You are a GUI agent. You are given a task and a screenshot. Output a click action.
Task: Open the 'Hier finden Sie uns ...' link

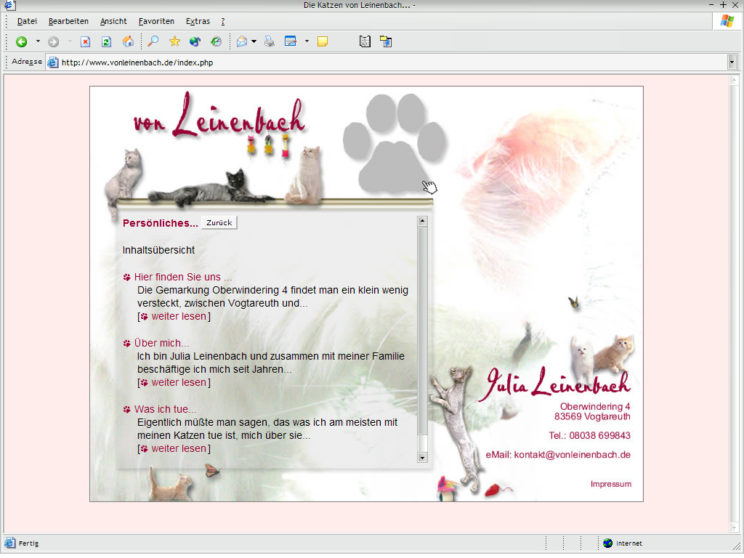tap(183, 277)
